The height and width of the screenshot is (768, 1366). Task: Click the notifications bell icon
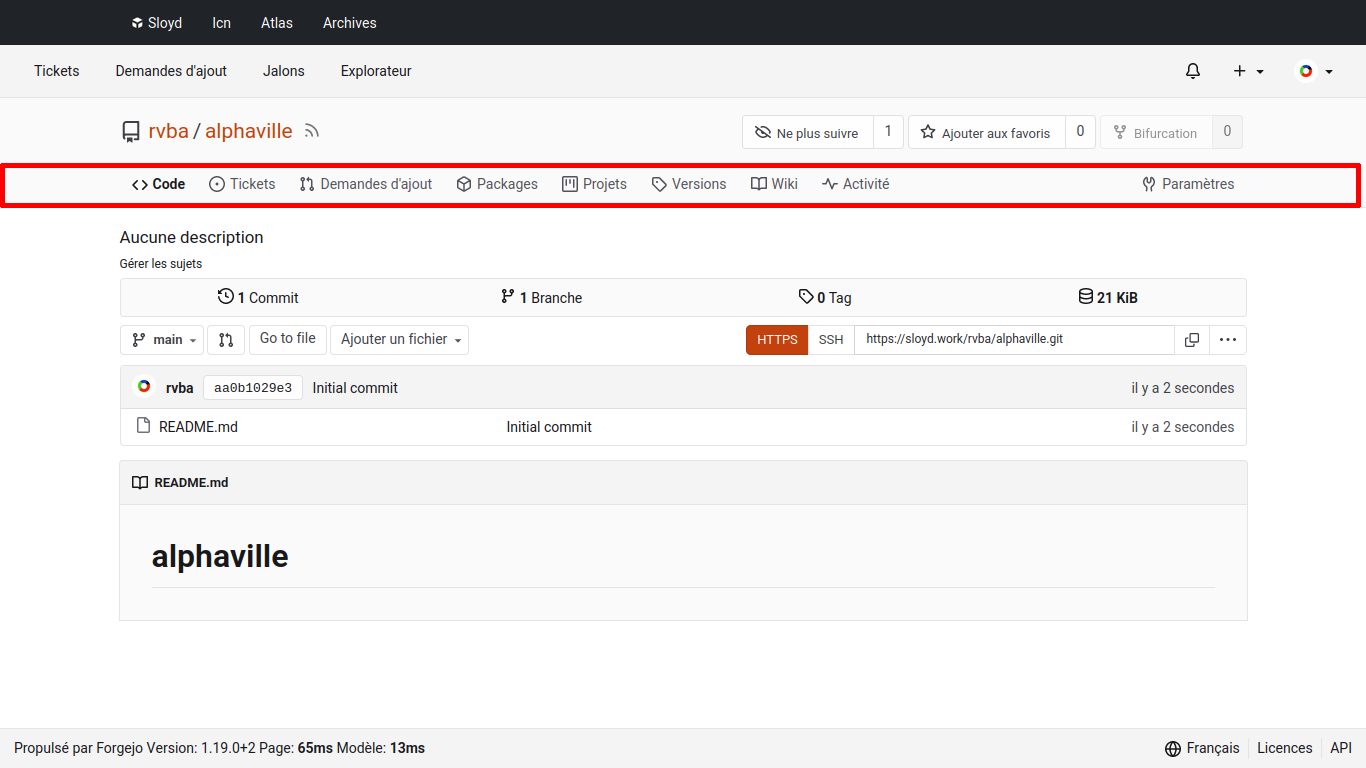tap(1192, 71)
